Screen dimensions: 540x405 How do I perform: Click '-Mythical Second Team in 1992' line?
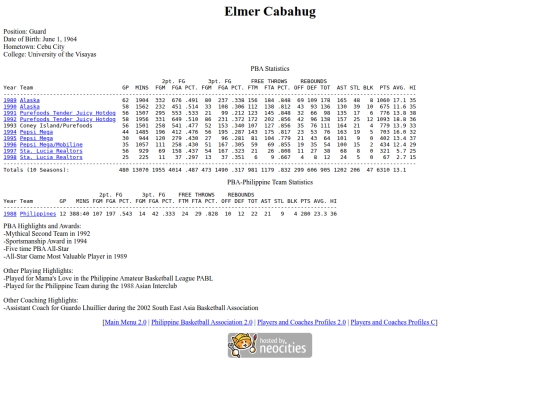point(47,233)
